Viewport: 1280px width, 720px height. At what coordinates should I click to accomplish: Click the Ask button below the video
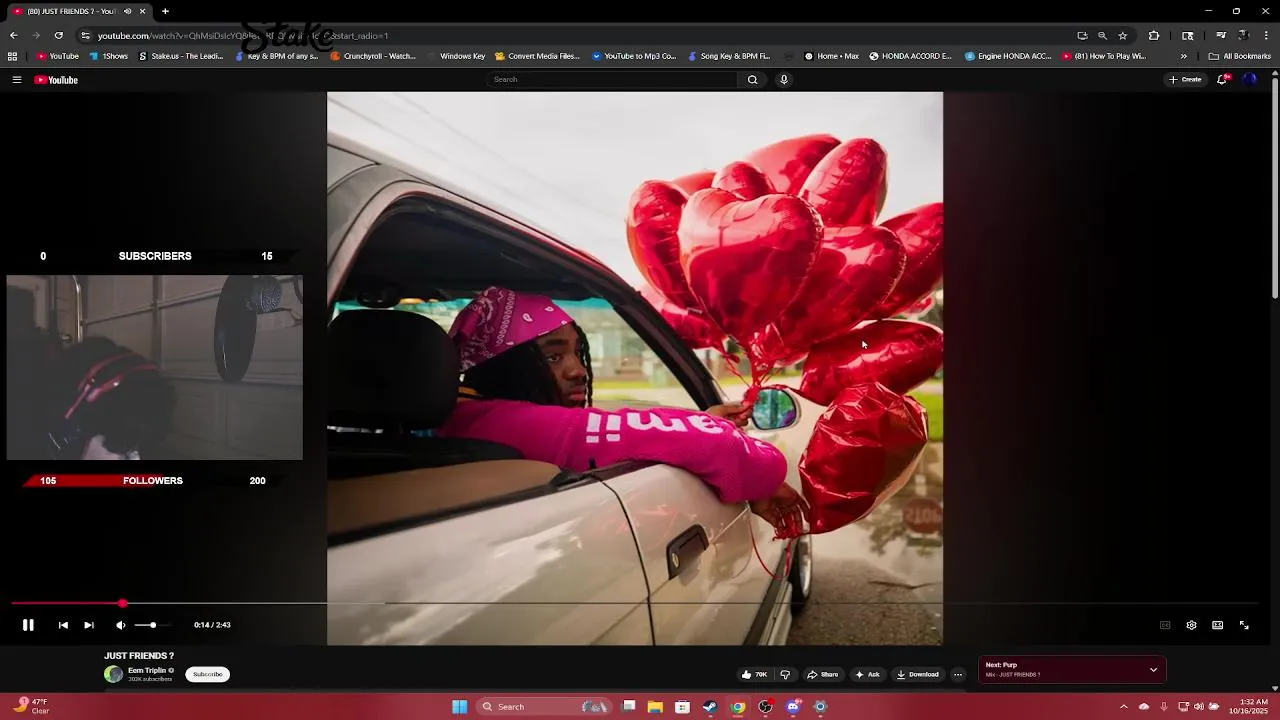click(867, 675)
